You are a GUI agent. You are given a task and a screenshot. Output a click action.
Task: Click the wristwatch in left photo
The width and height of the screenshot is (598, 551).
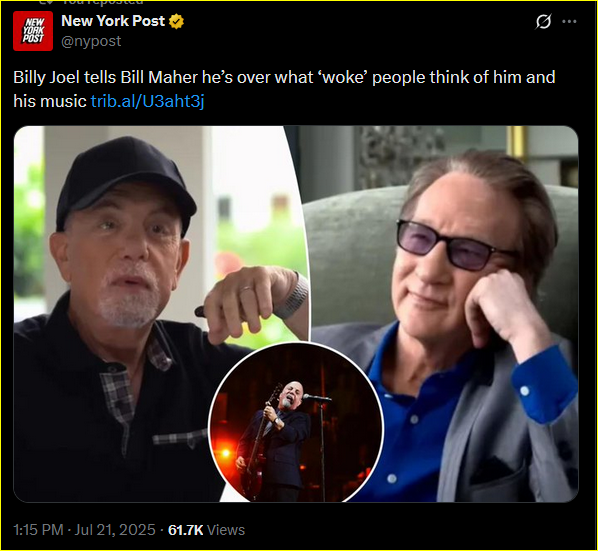click(294, 296)
